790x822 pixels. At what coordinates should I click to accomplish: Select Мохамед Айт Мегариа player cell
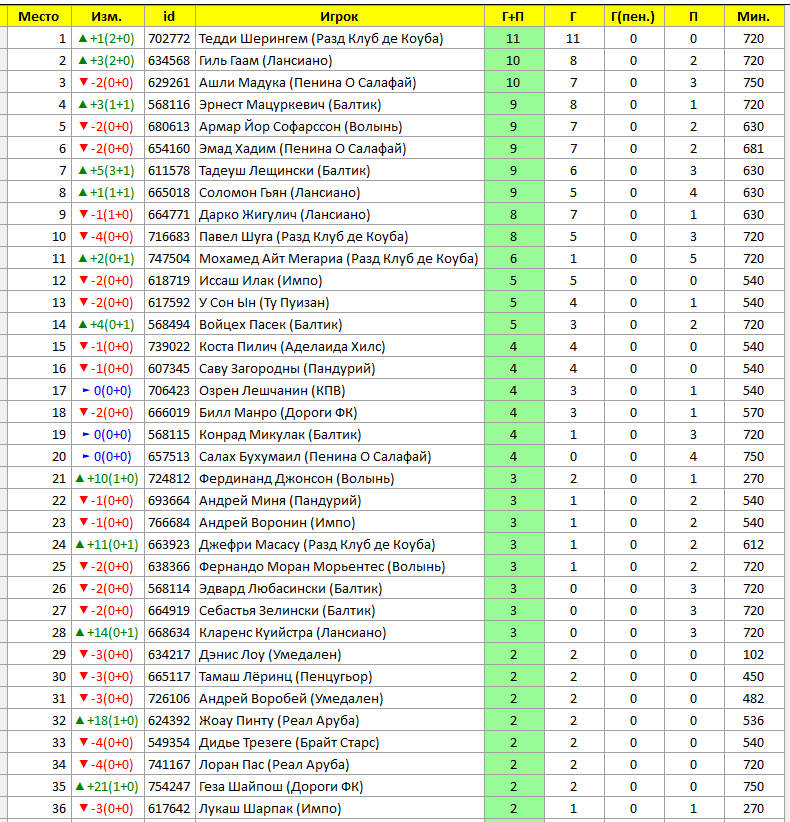[x=340, y=258]
